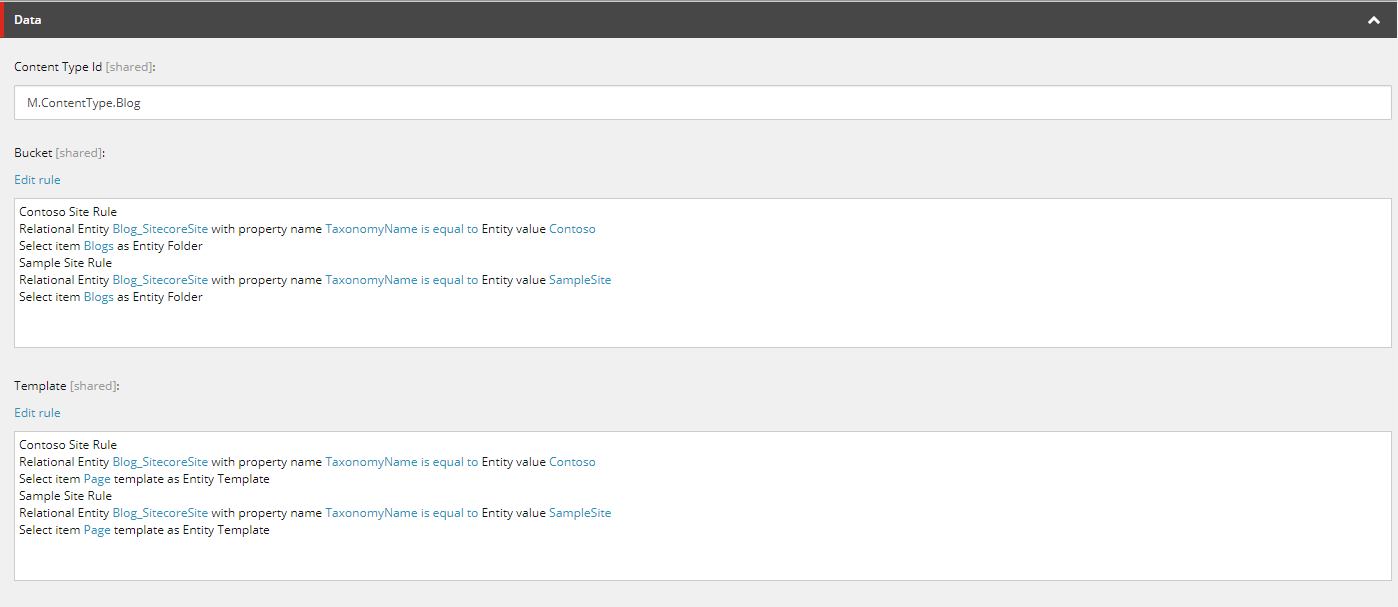The image size is (1398, 607).
Task: Select TaxonomyName operator in Bucket's Contoso Site Rule
Action: [x=401, y=229]
